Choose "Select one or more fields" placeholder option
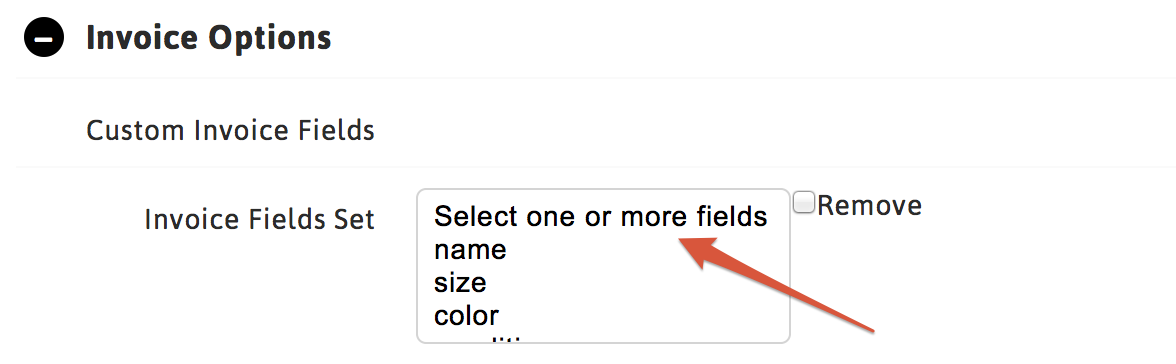 coord(600,216)
